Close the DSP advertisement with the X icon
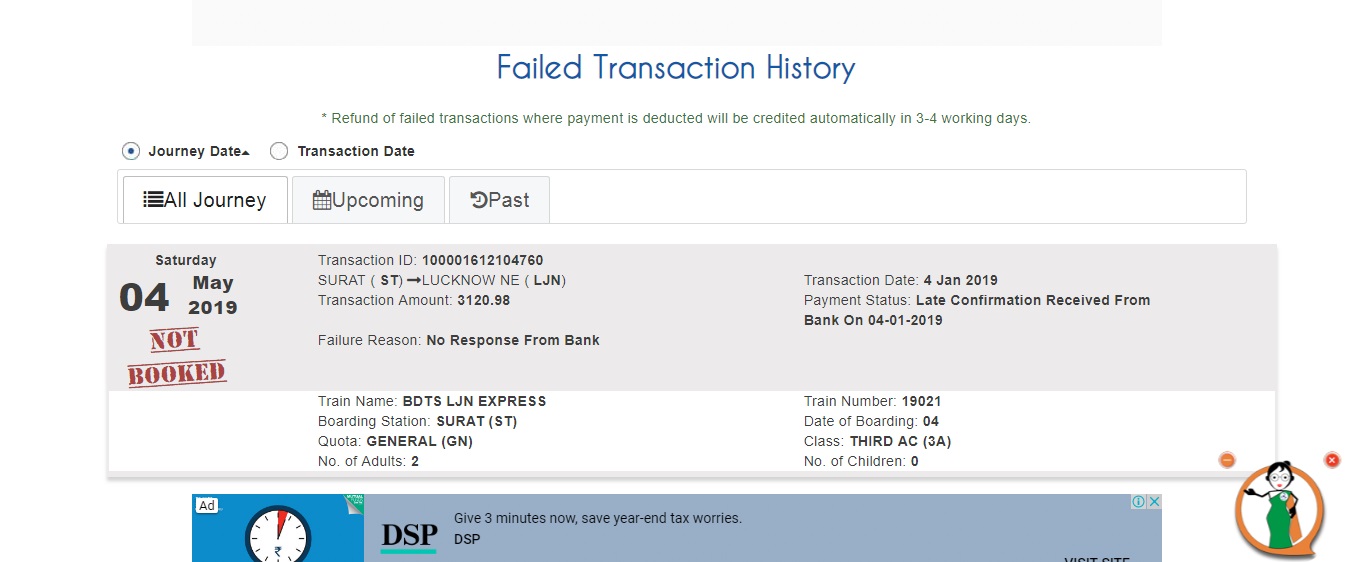The image size is (1346, 562). [x=1154, y=502]
